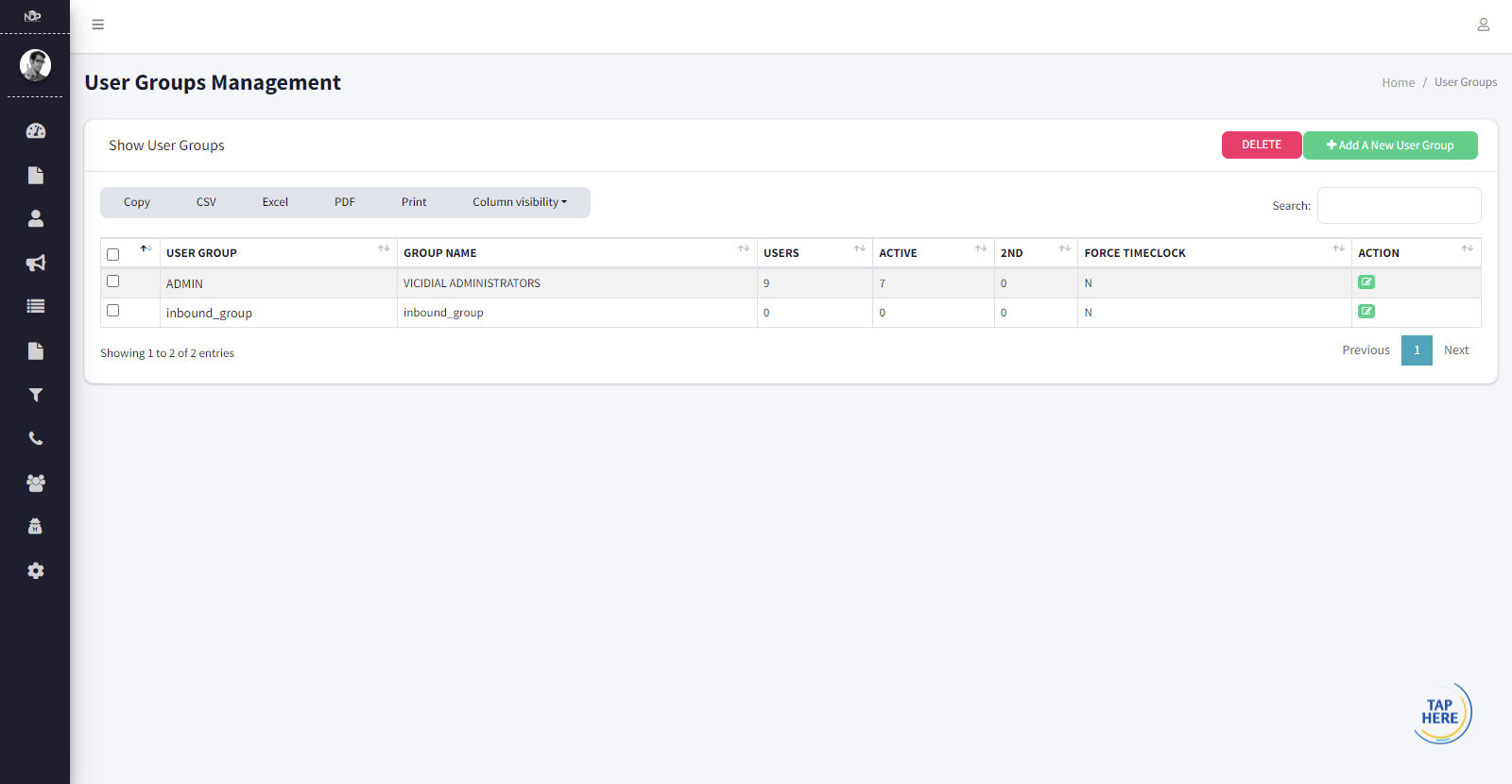Open the filter funnel icon in sidebar

(x=36, y=395)
